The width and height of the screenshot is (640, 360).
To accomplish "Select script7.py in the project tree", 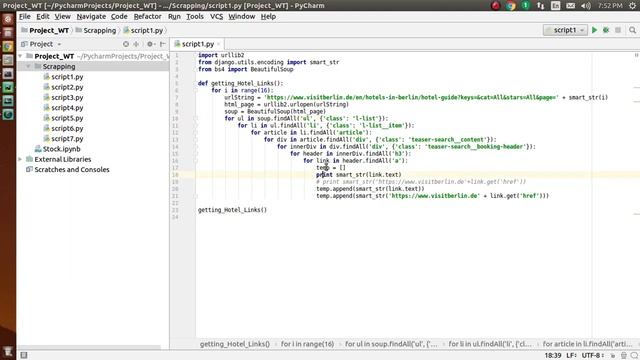I will [67, 139].
